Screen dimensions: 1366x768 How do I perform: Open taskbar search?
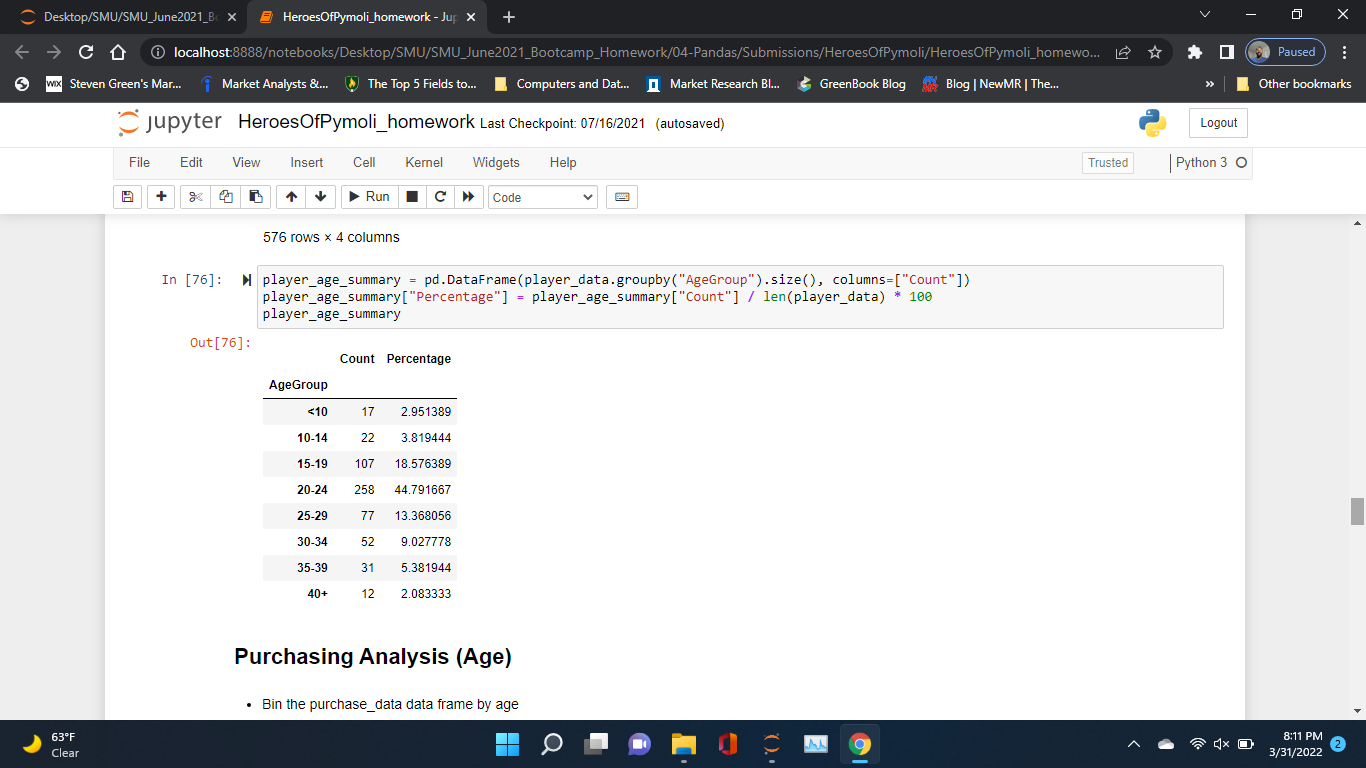pyautogui.click(x=552, y=744)
